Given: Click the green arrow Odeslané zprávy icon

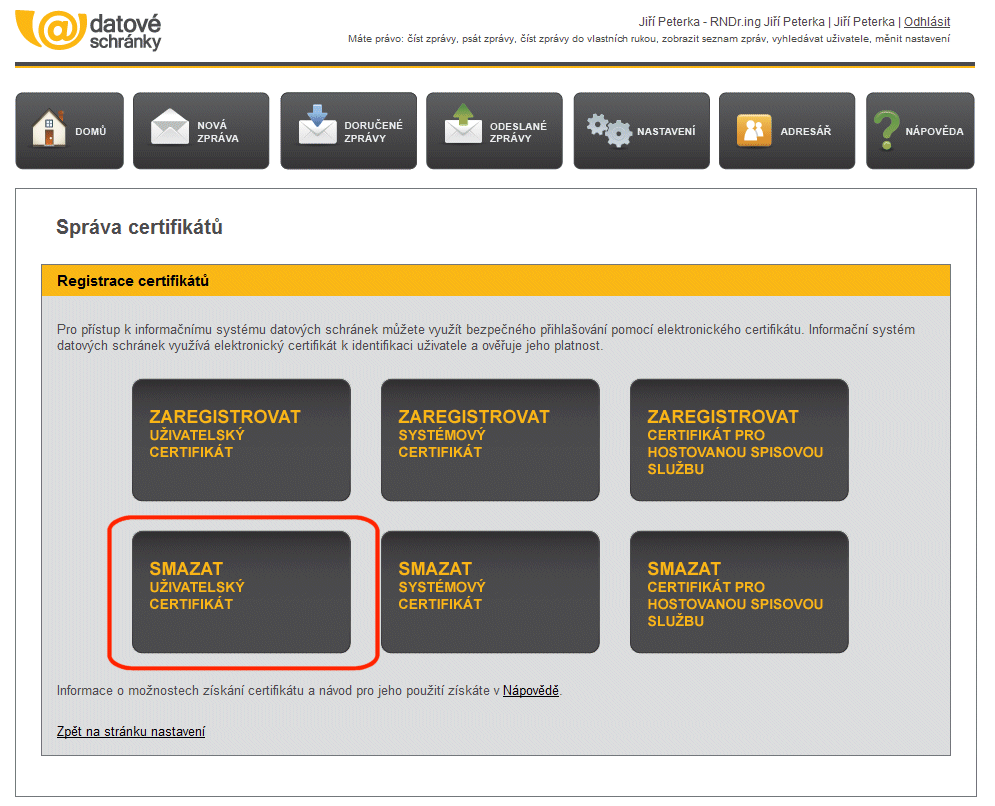Looking at the screenshot, I should (x=463, y=124).
